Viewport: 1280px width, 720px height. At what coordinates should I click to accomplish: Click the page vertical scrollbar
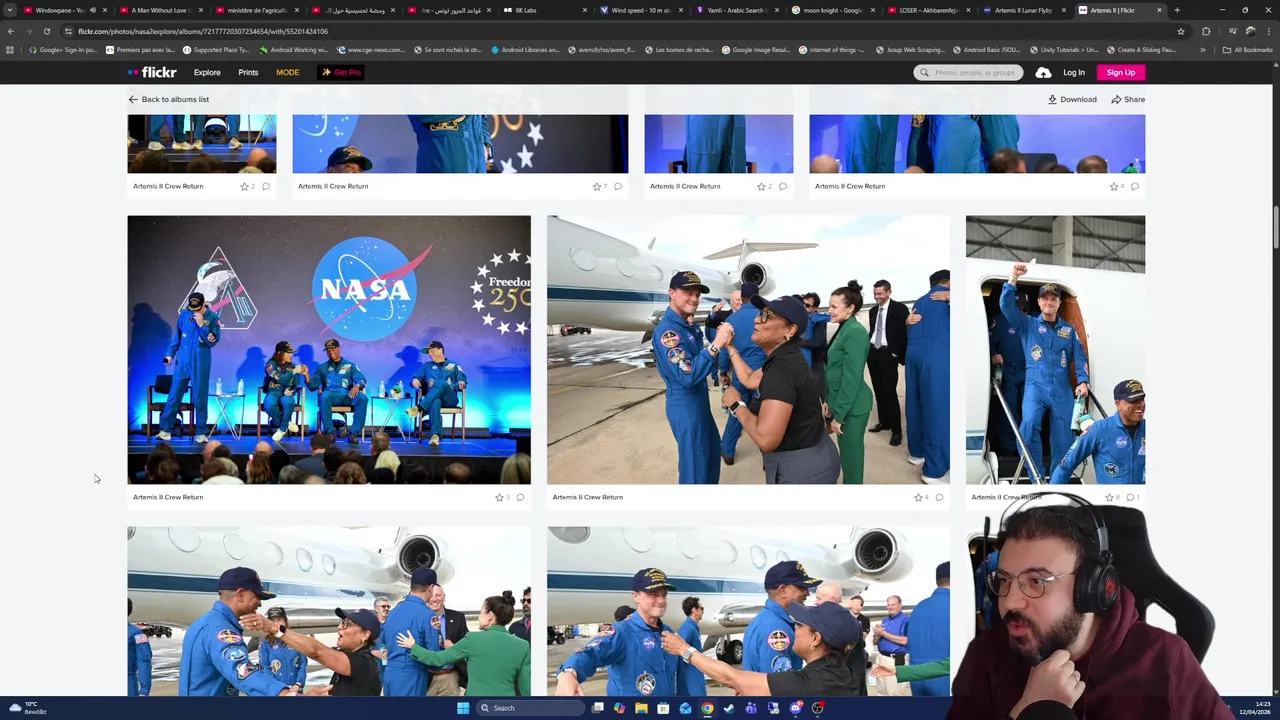(x=1275, y=228)
